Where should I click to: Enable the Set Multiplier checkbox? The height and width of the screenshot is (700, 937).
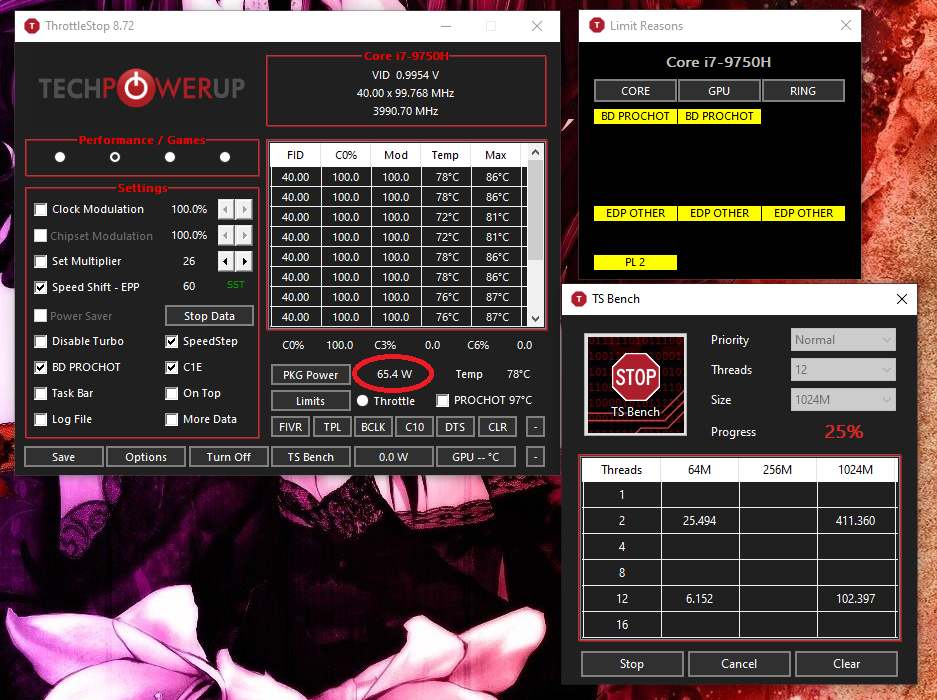click(x=41, y=261)
